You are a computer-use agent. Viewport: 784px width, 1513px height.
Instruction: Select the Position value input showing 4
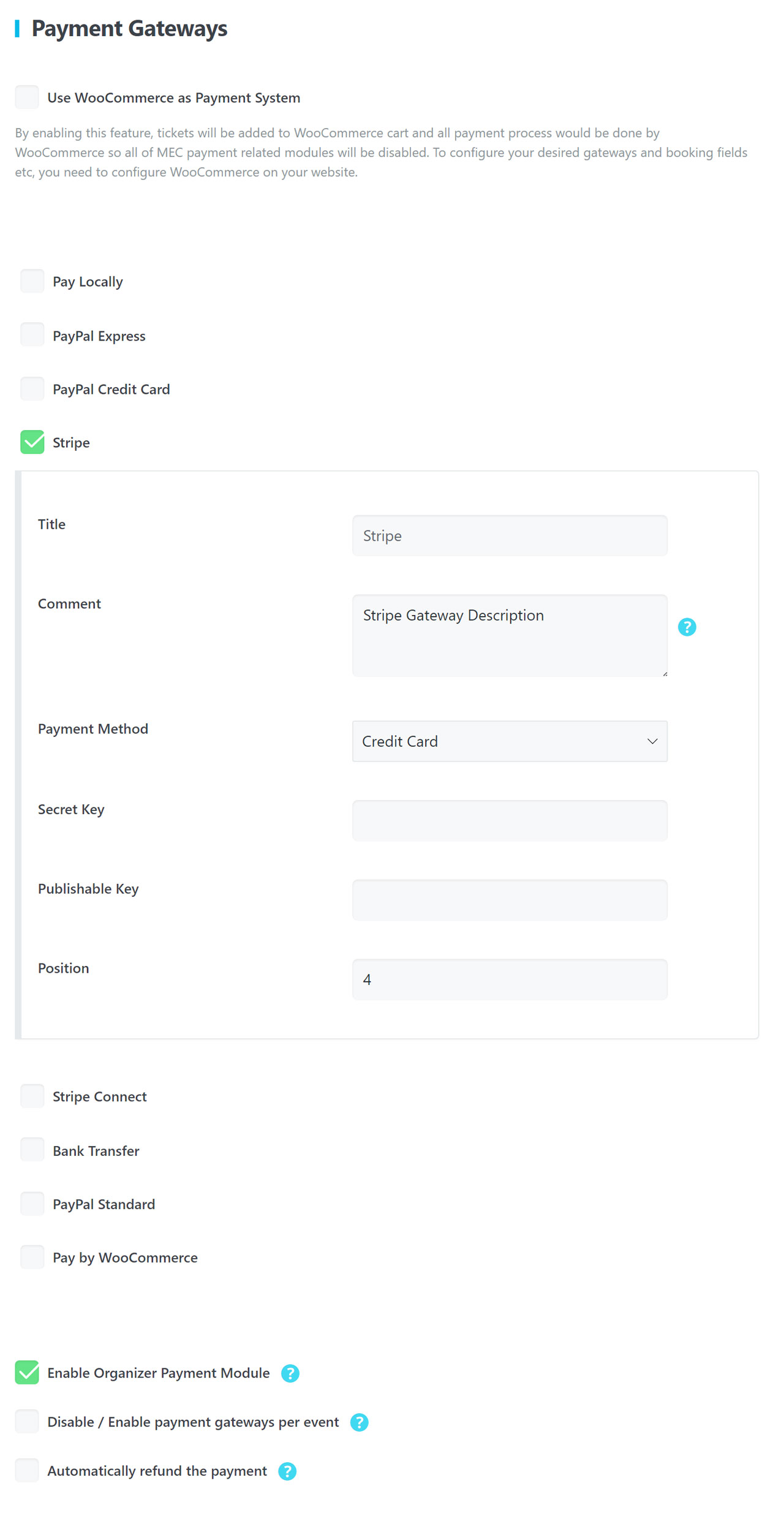[x=509, y=979]
